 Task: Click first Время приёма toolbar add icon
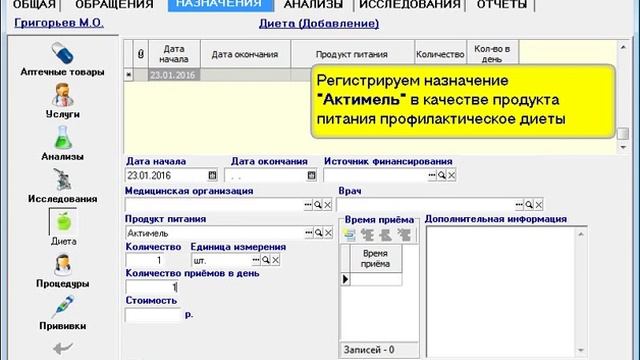click(350, 235)
